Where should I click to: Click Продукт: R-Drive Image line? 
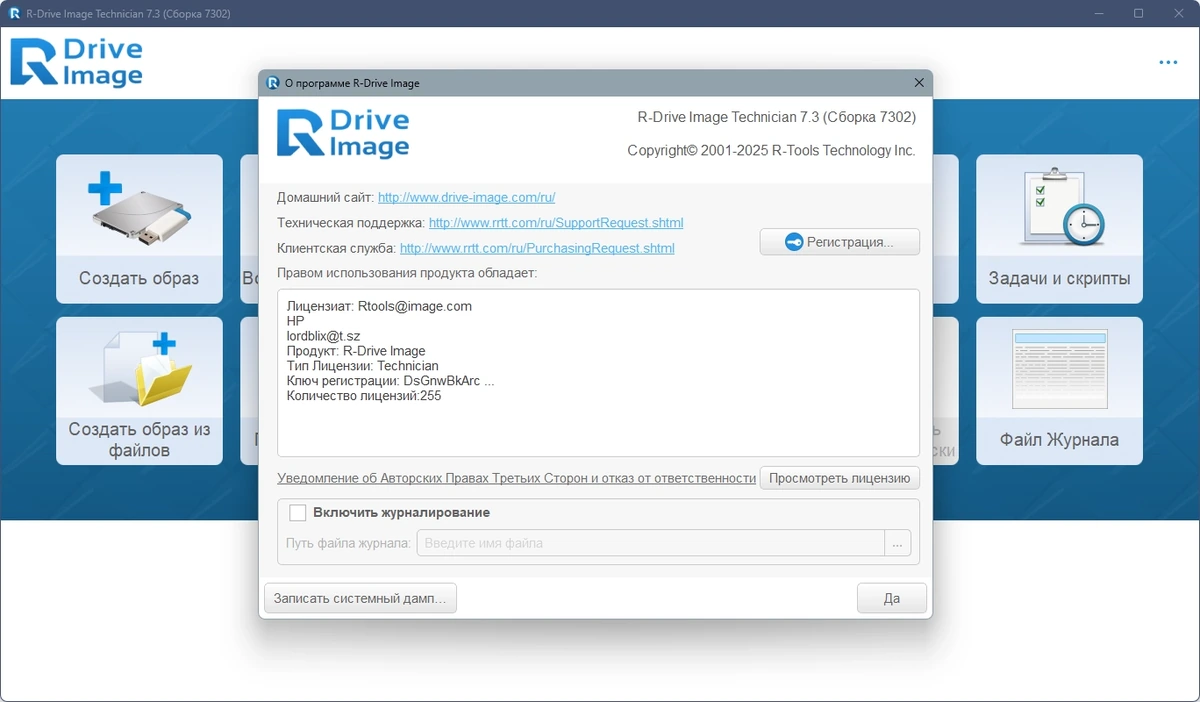click(356, 351)
